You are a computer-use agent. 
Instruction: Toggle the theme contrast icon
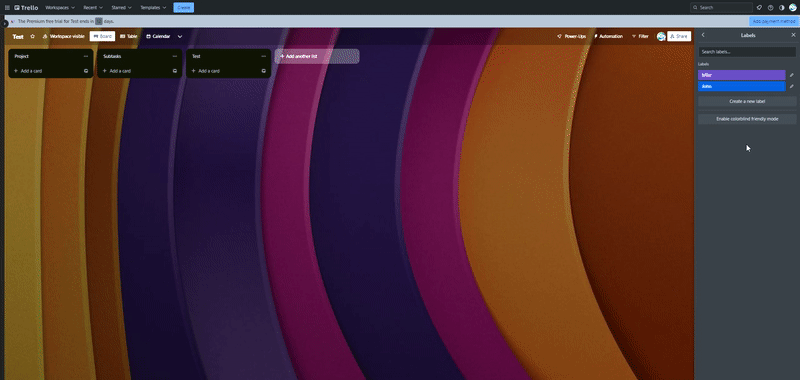(782, 8)
